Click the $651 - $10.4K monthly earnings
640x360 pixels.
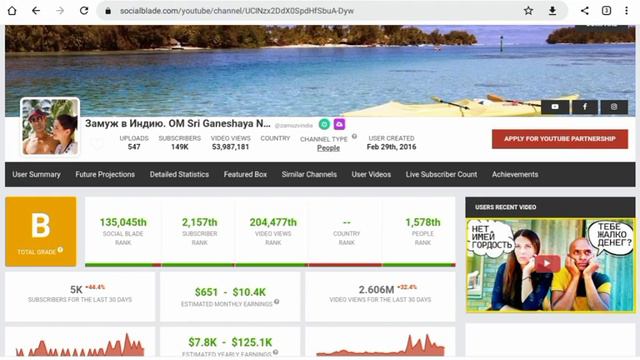coord(230,292)
